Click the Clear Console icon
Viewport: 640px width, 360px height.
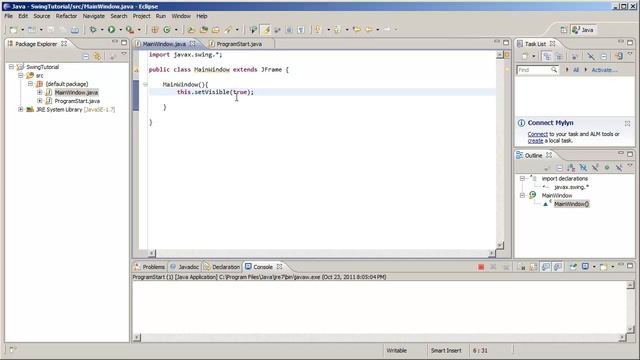click(522, 267)
